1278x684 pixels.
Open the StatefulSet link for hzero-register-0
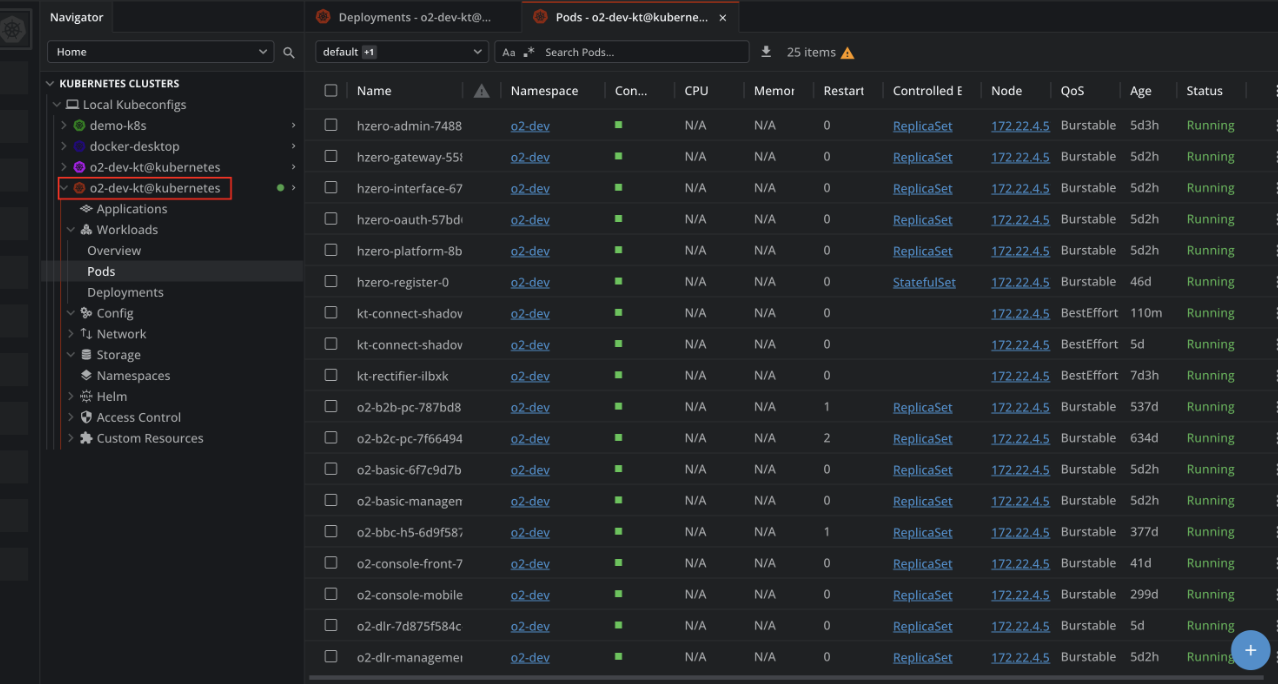click(924, 283)
